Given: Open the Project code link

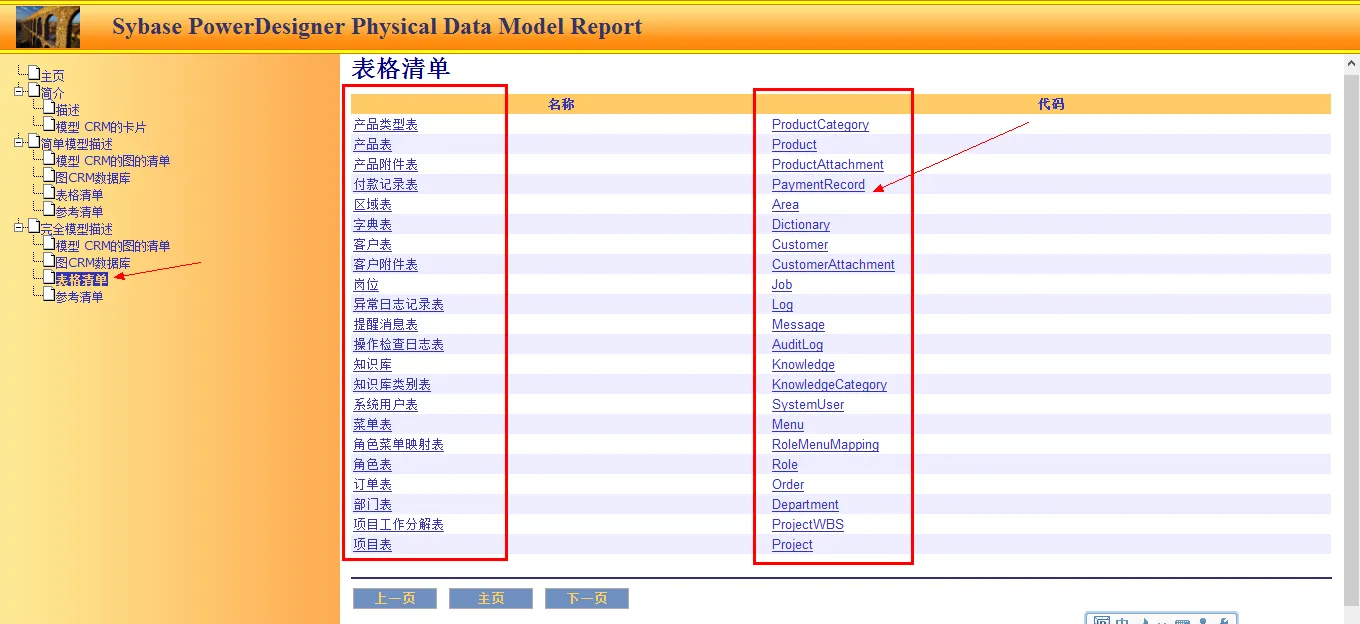Looking at the screenshot, I should (792, 545).
